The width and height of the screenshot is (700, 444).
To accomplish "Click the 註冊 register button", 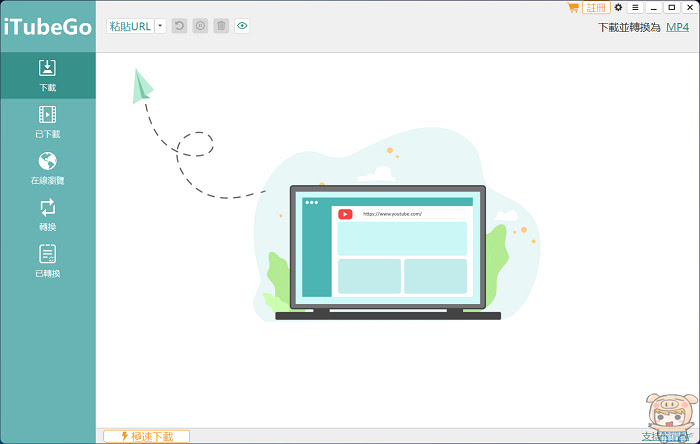I will [596, 8].
